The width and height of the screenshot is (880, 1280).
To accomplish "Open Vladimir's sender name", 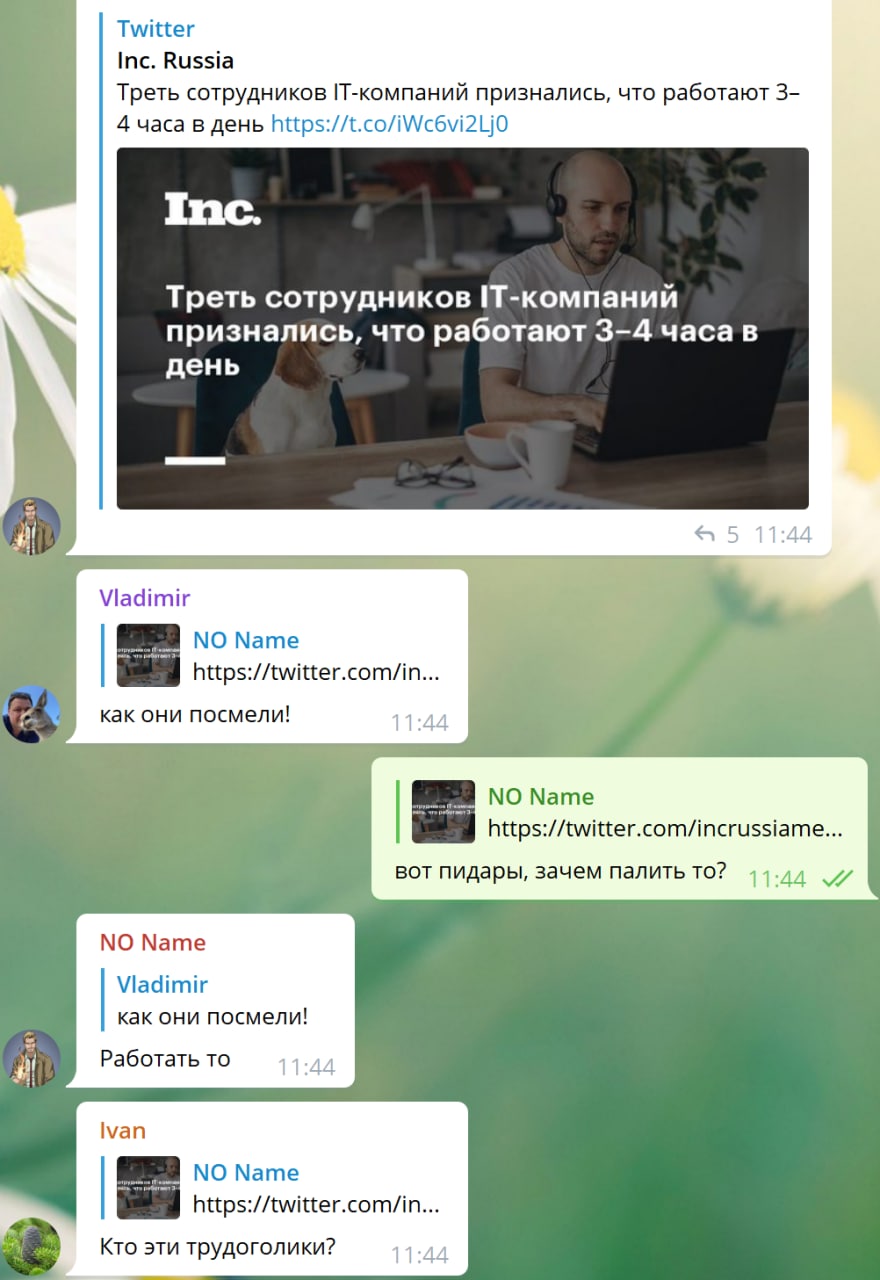I will (x=145, y=598).
